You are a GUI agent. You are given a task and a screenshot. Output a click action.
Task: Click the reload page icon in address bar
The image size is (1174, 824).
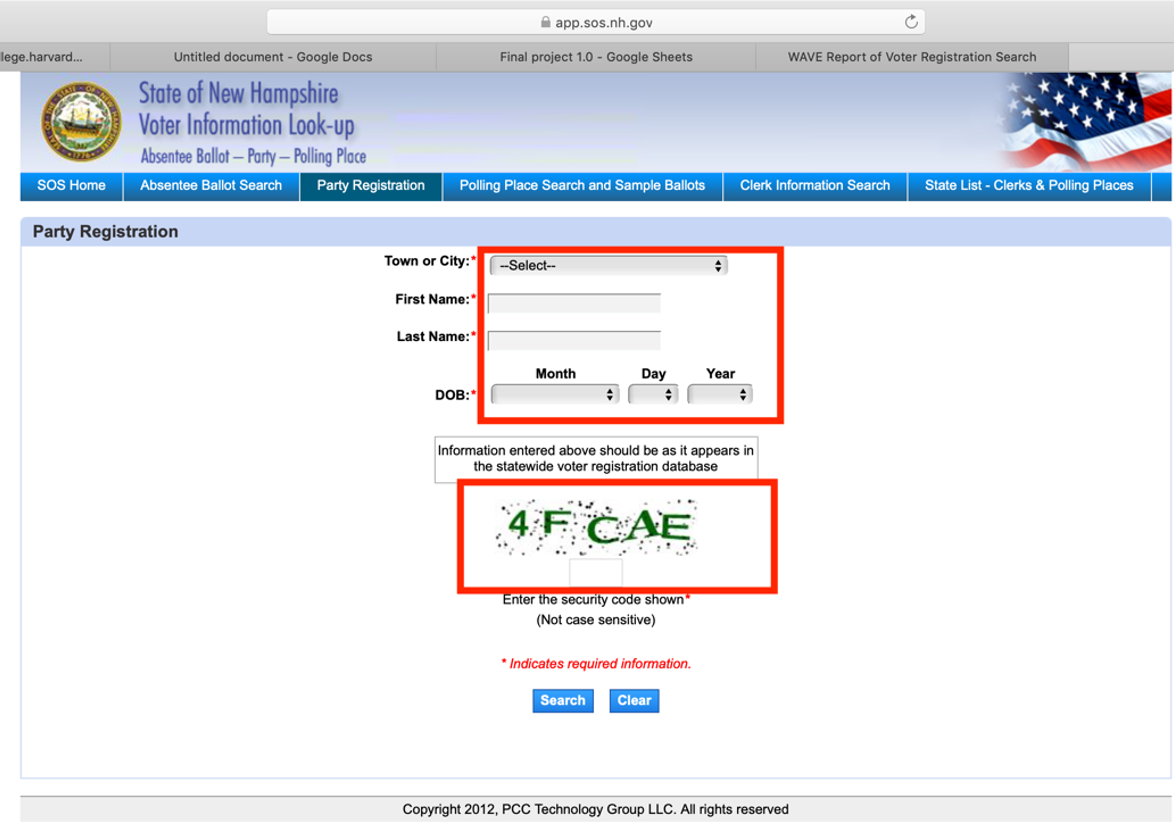tap(910, 22)
